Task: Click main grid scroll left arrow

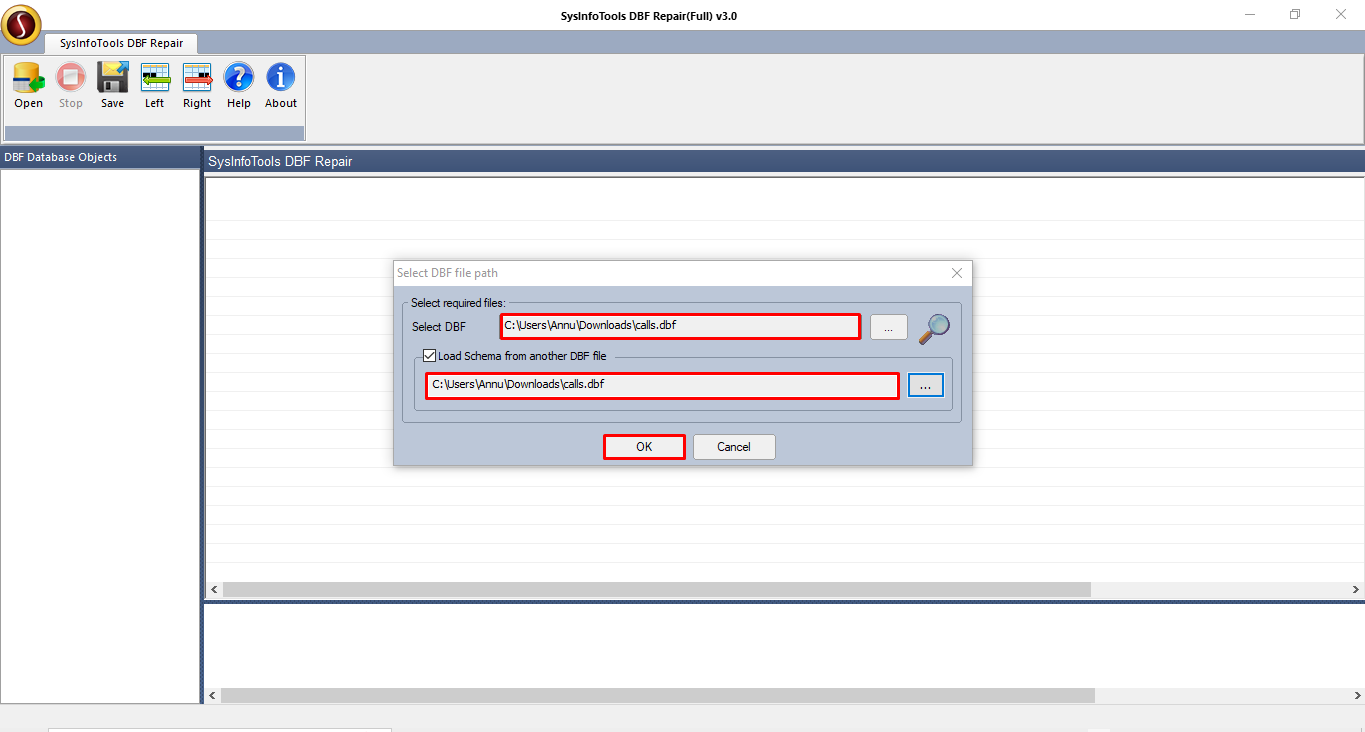Action: tap(213, 590)
